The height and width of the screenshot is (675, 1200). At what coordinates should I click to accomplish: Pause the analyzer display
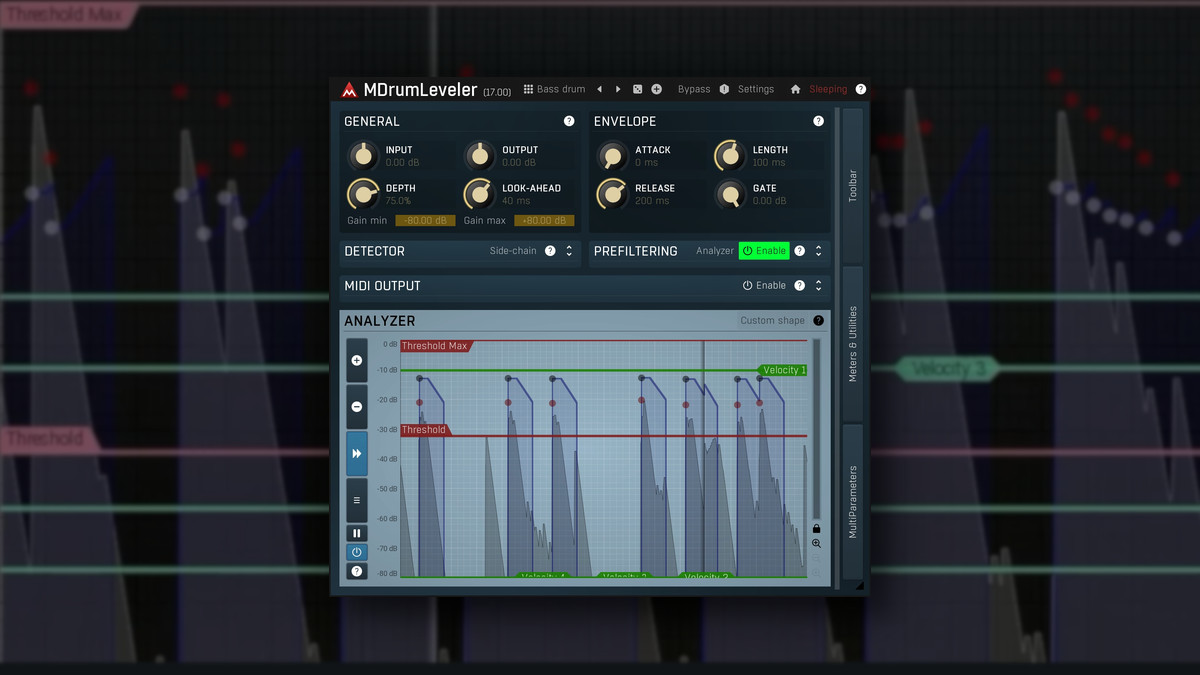tap(357, 533)
